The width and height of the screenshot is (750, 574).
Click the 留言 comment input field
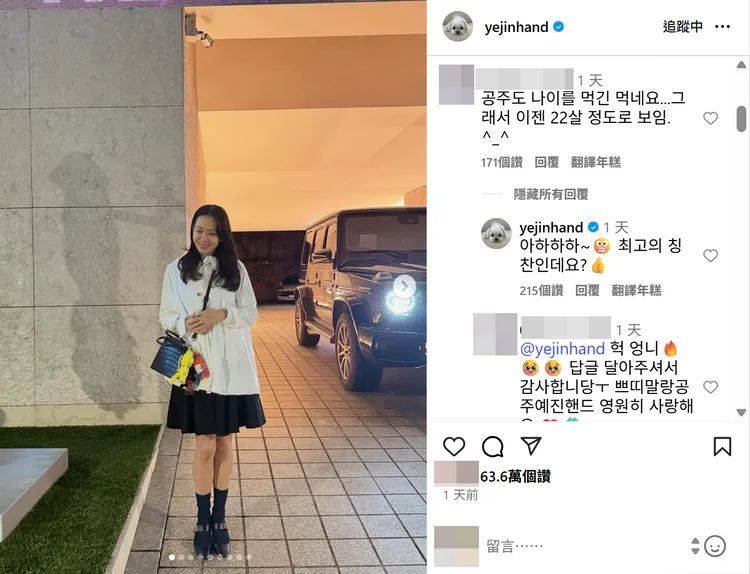(x=586, y=546)
